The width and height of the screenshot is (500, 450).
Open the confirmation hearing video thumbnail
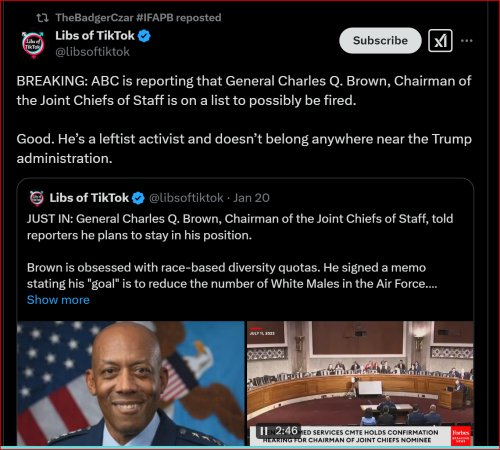click(x=360, y=383)
